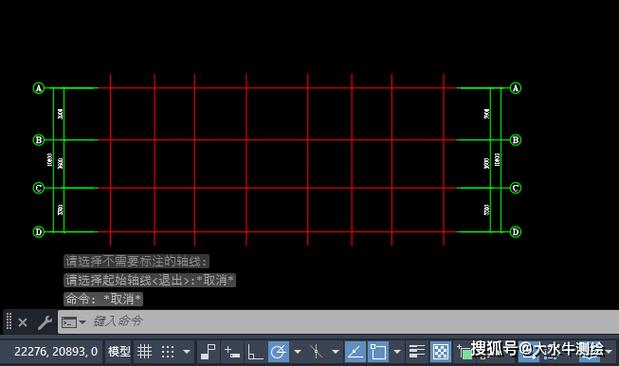619x366 pixels.
Task: Toggle ortho mode icon
Action: [x=255, y=351]
